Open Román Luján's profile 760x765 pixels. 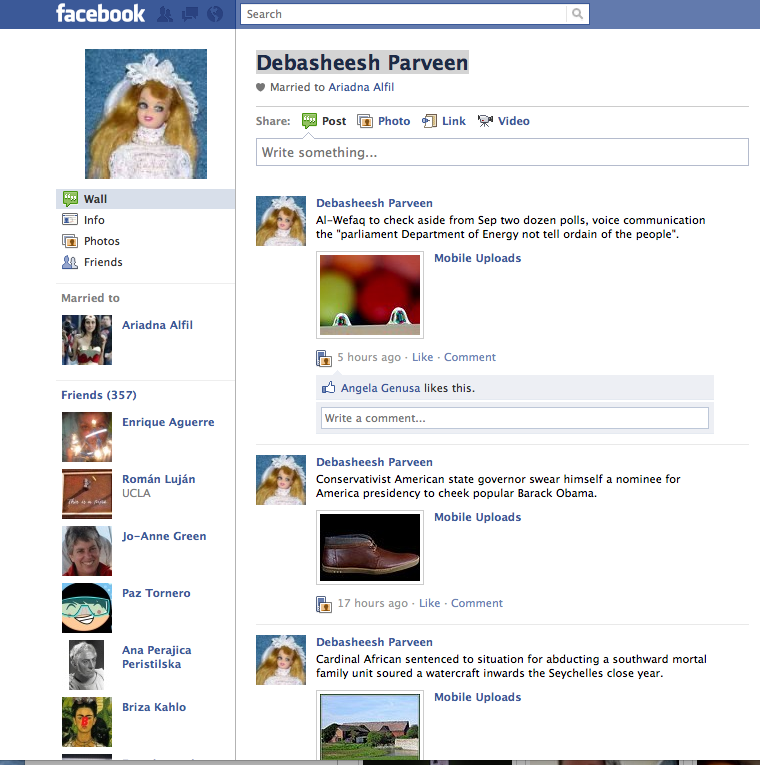point(159,479)
